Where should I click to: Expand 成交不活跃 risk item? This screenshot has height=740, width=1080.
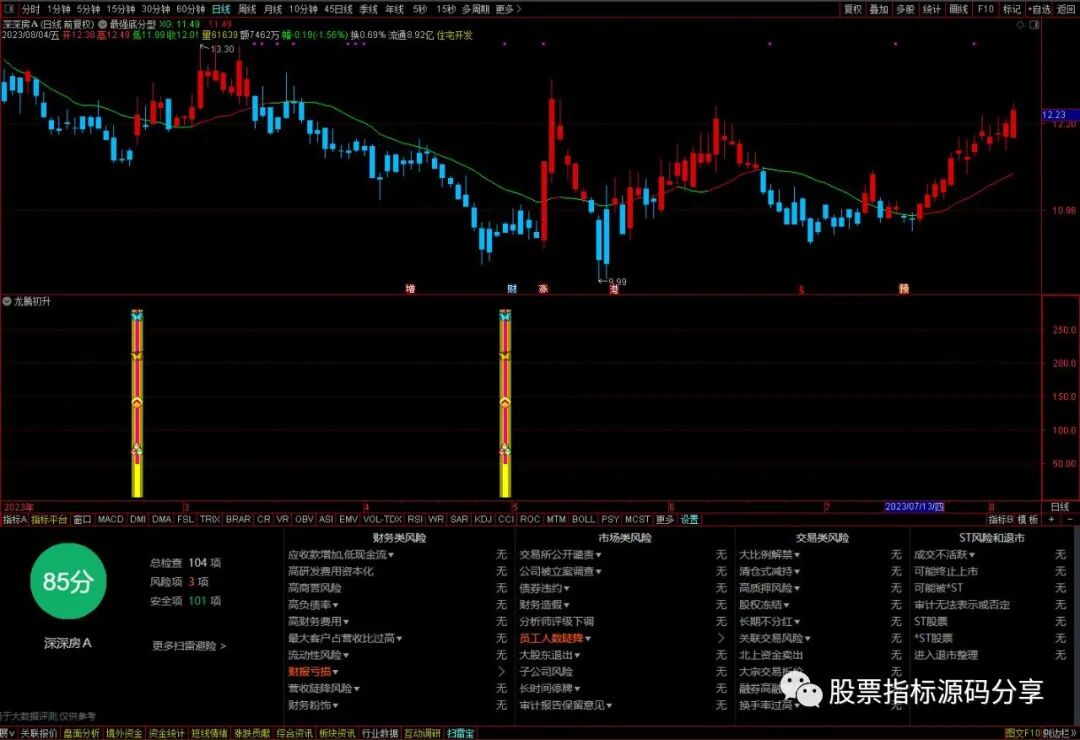944,555
